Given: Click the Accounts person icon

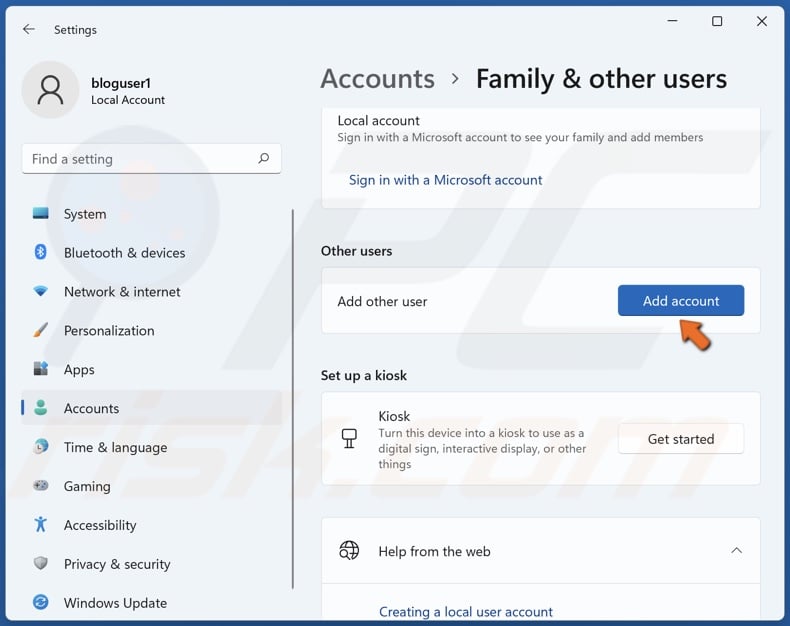Looking at the screenshot, I should click(41, 408).
